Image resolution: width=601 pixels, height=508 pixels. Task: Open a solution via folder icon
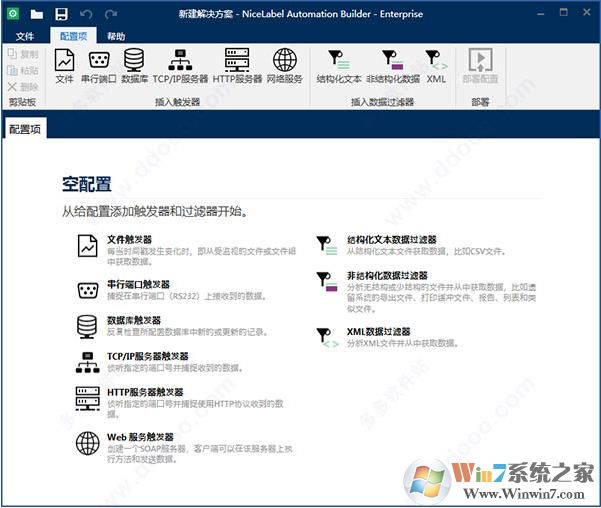pyautogui.click(x=37, y=14)
